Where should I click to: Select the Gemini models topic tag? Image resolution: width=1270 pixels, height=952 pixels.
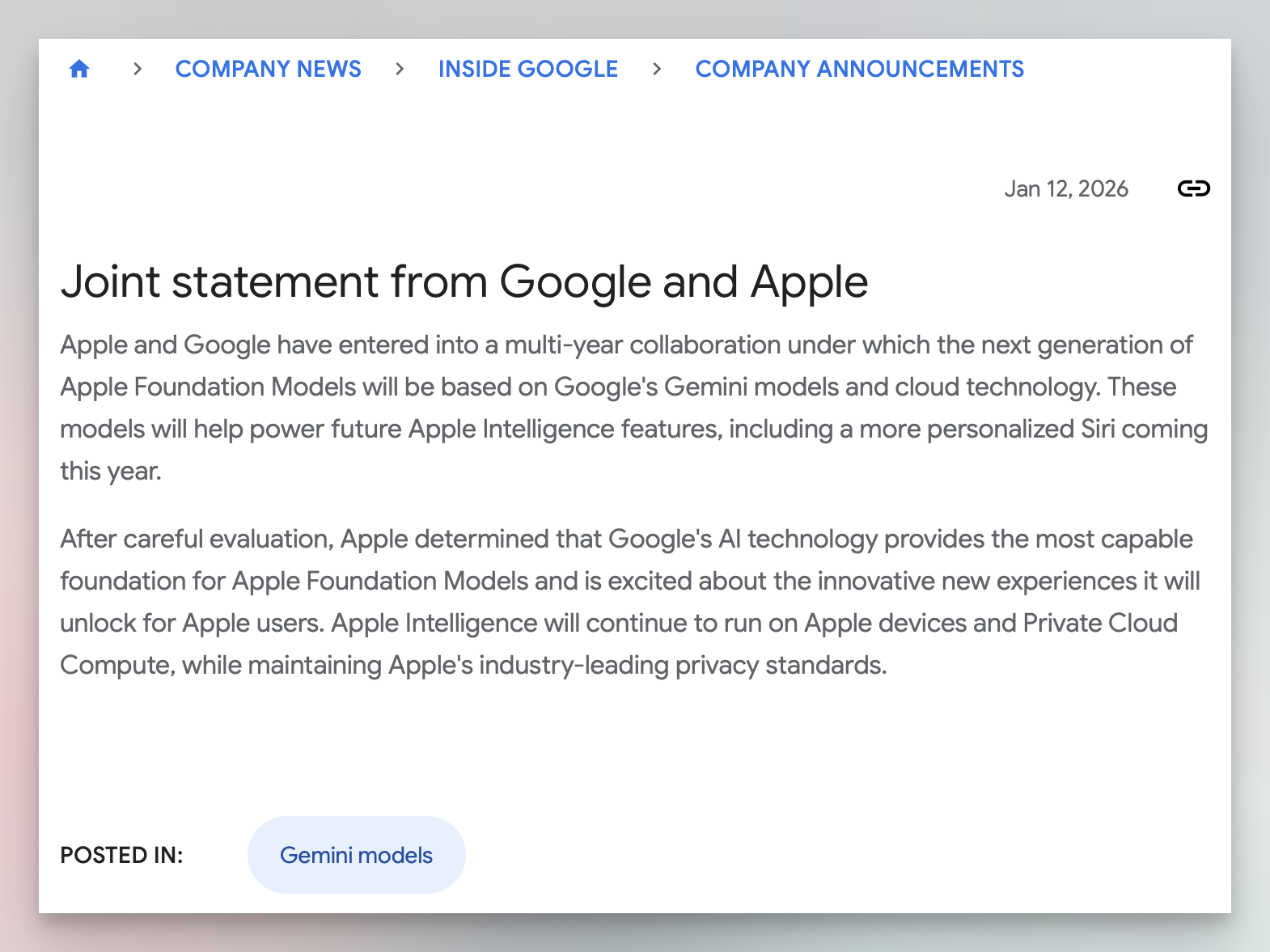356,855
